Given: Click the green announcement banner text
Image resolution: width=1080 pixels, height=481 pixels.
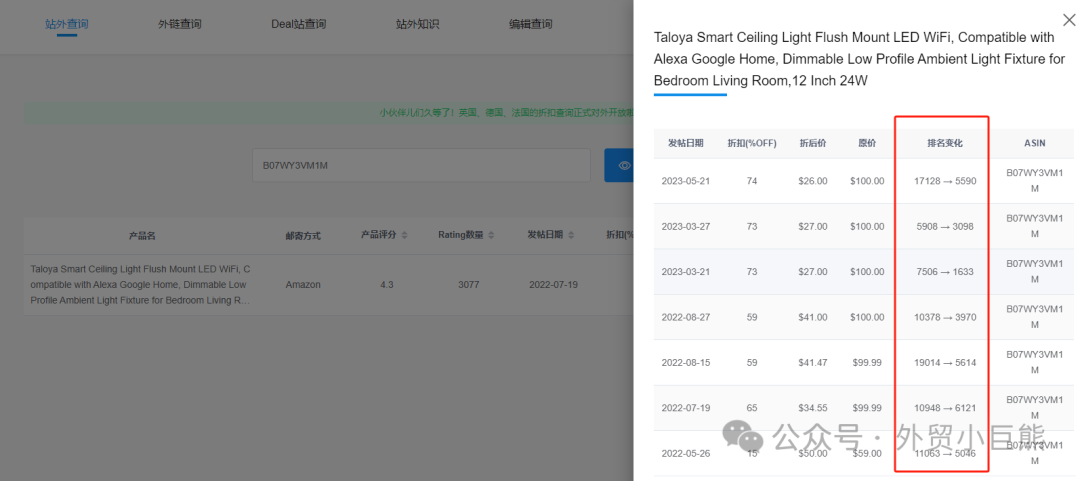Looking at the screenshot, I should [506, 113].
